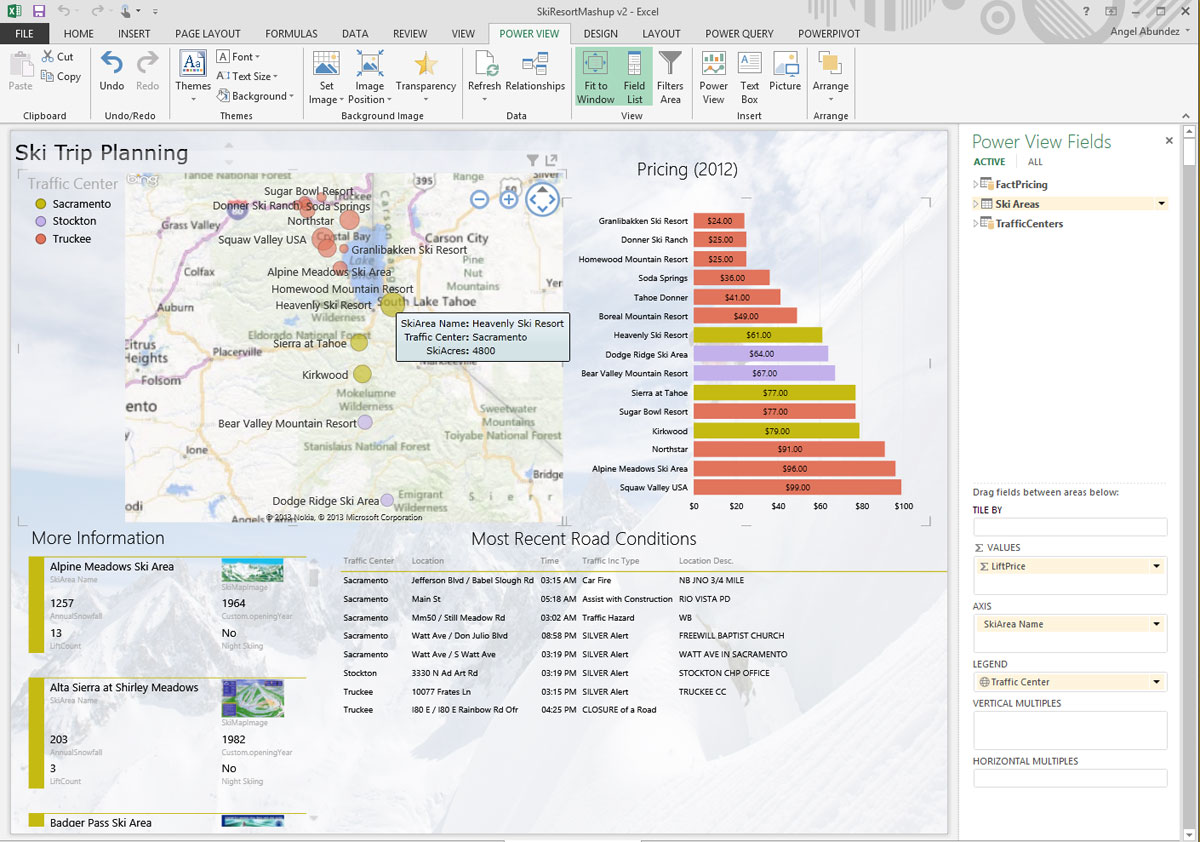Click the Sacramento legend color dot
This screenshot has width=1200, height=842.
pos(40,204)
